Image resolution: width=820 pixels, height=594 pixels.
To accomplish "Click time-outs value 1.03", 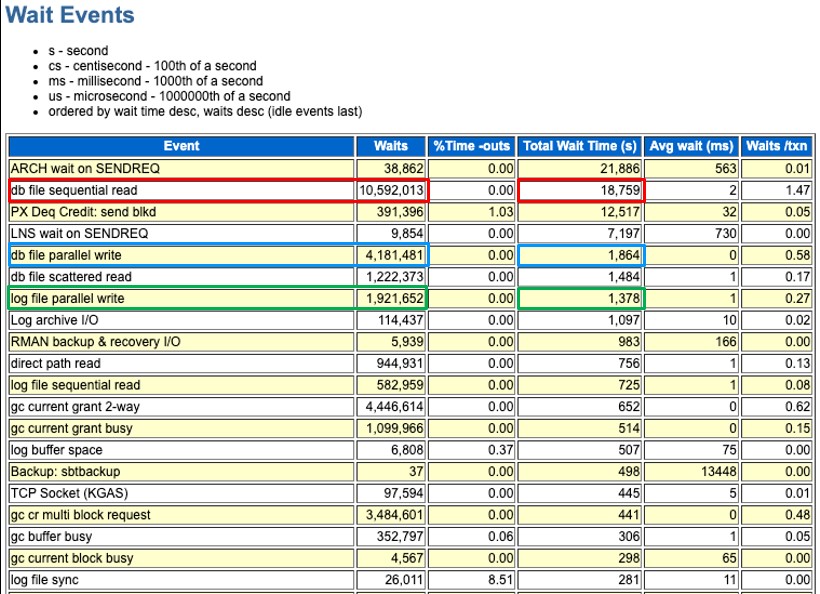I will pos(500,212).
